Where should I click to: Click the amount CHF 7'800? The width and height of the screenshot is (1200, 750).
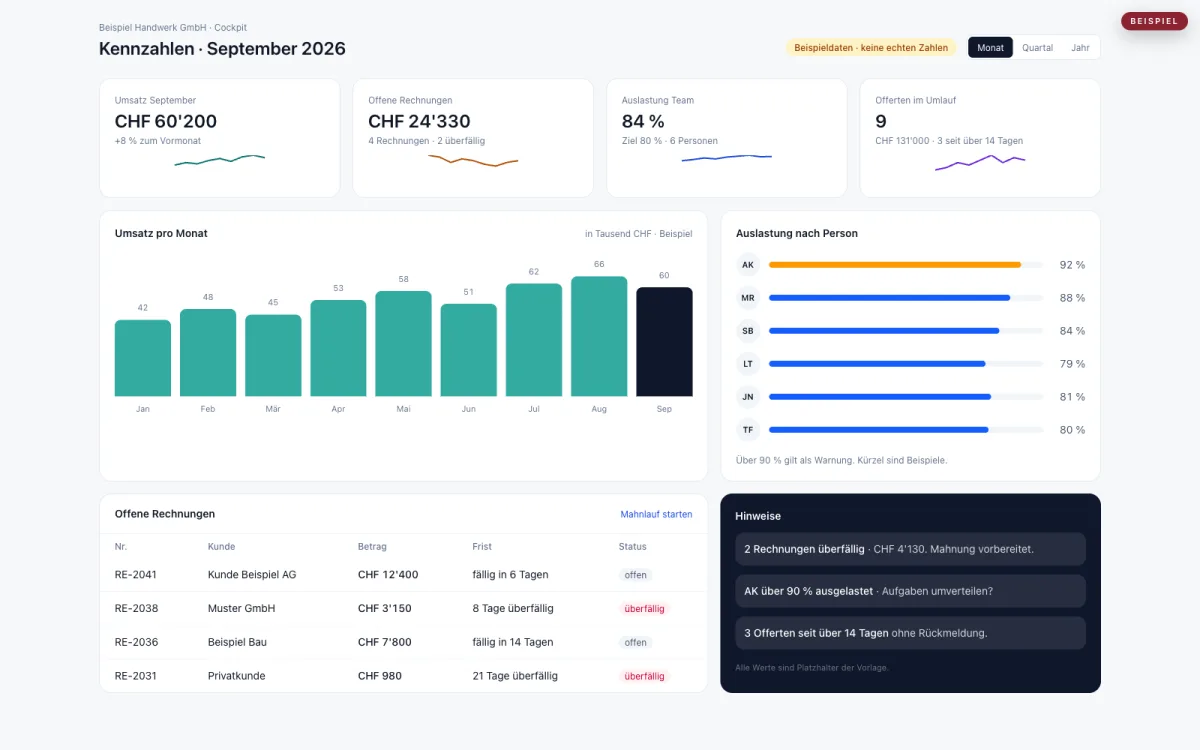385,642
